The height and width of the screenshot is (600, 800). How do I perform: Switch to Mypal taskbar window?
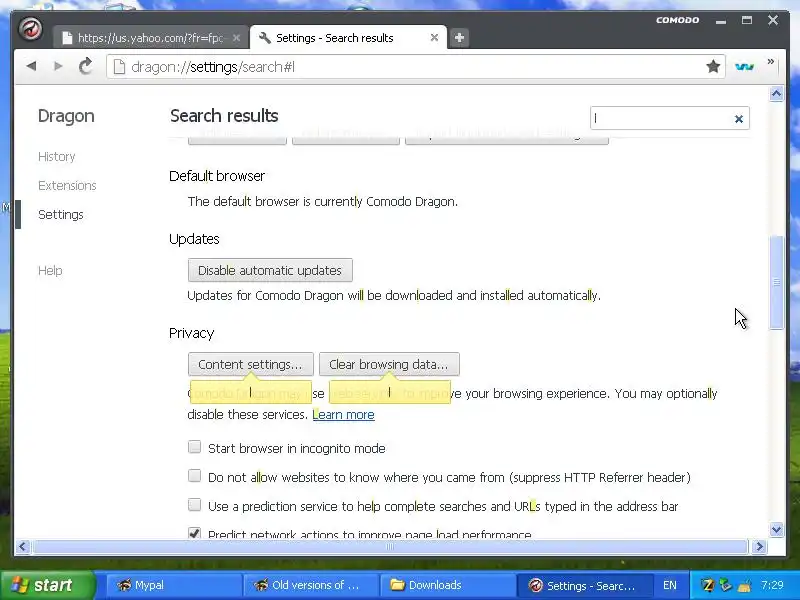pos(173,585)
